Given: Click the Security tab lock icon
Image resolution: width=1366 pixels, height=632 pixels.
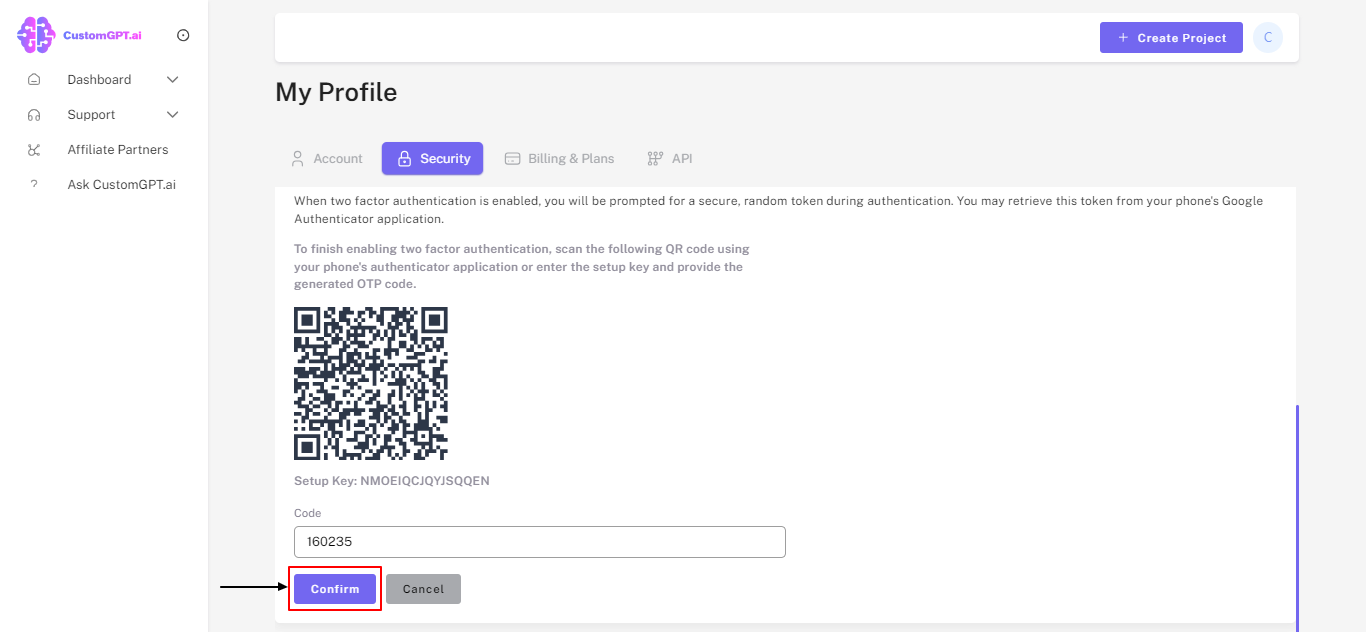Looking at the screenshot, I should coord(404,159).
